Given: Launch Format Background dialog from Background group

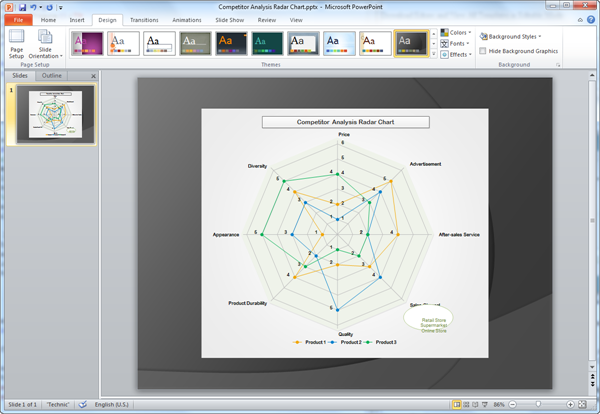Looking at the screenshot, I should [x=558, y=65].
